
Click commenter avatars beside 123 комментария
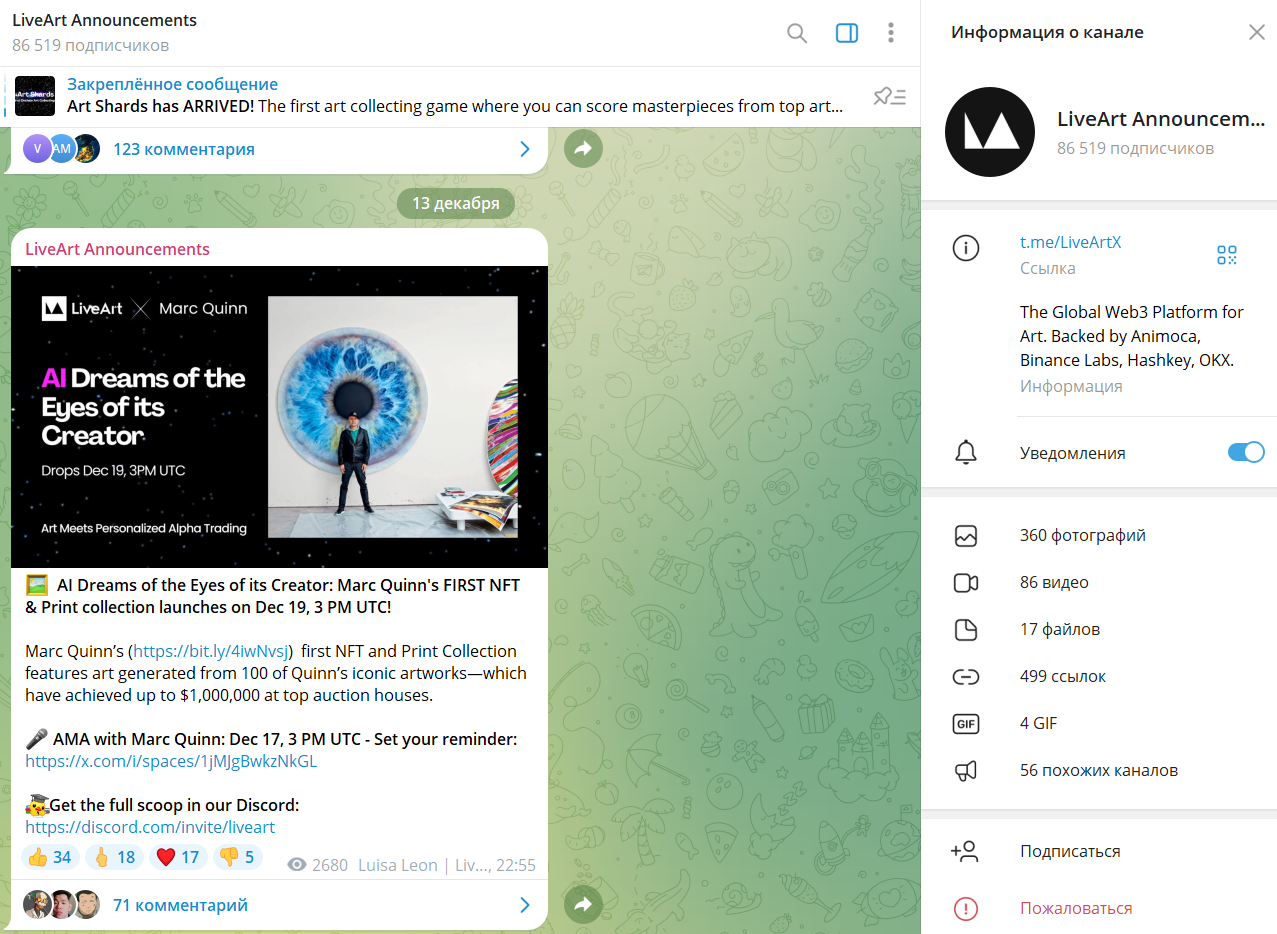62,149
